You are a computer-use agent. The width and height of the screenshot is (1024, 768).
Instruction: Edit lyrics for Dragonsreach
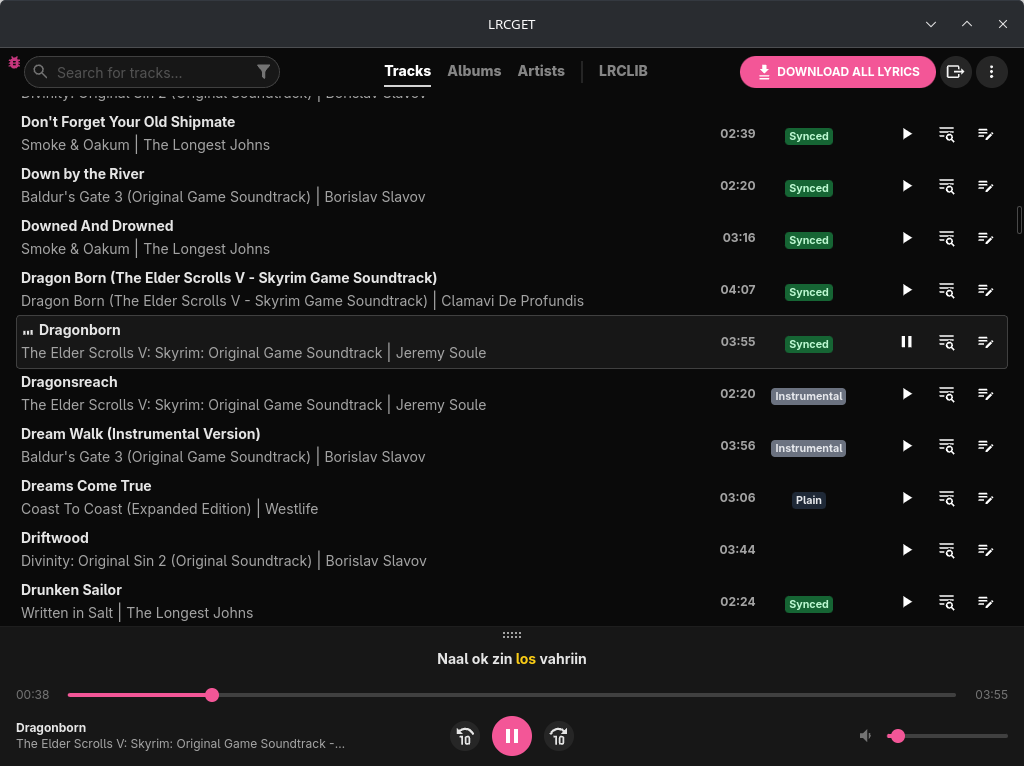pyautogui.click(x=985, y=394)
